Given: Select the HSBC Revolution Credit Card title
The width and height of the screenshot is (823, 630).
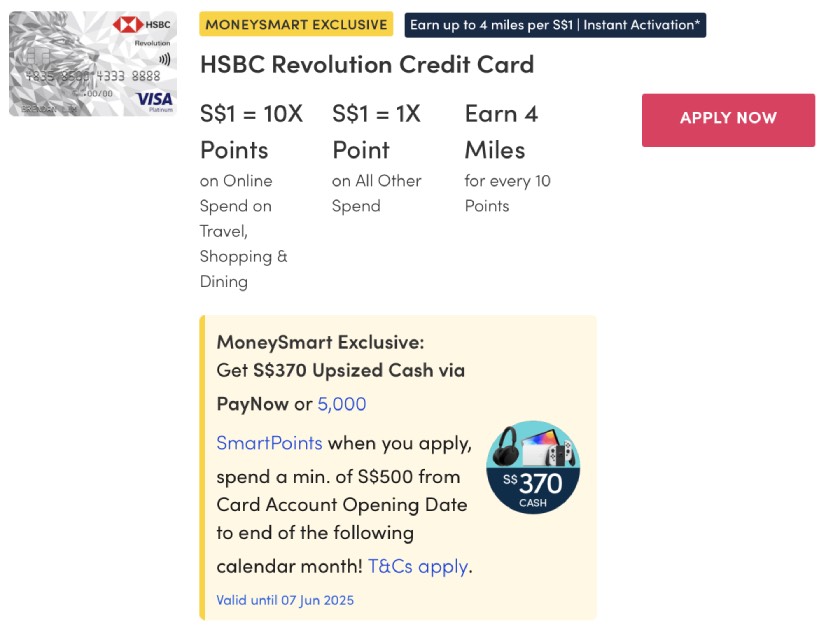Looking at the screenshot, I should click(367, 64).
